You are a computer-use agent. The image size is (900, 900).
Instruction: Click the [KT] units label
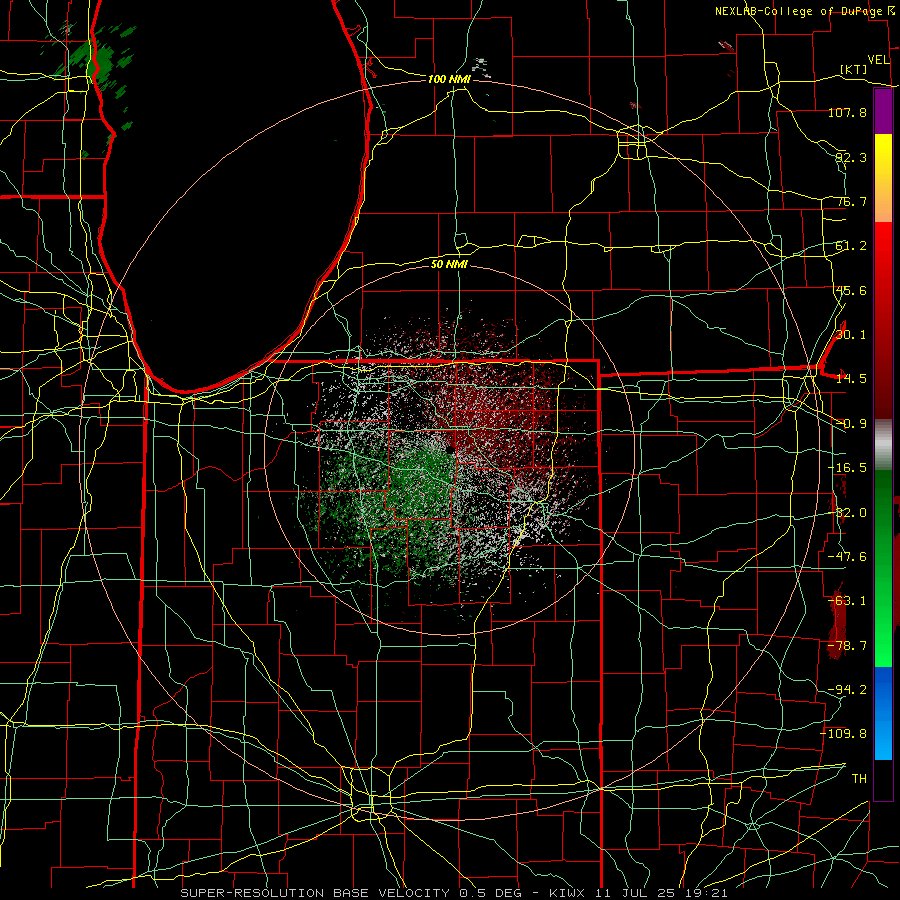(x=854, y=69)
